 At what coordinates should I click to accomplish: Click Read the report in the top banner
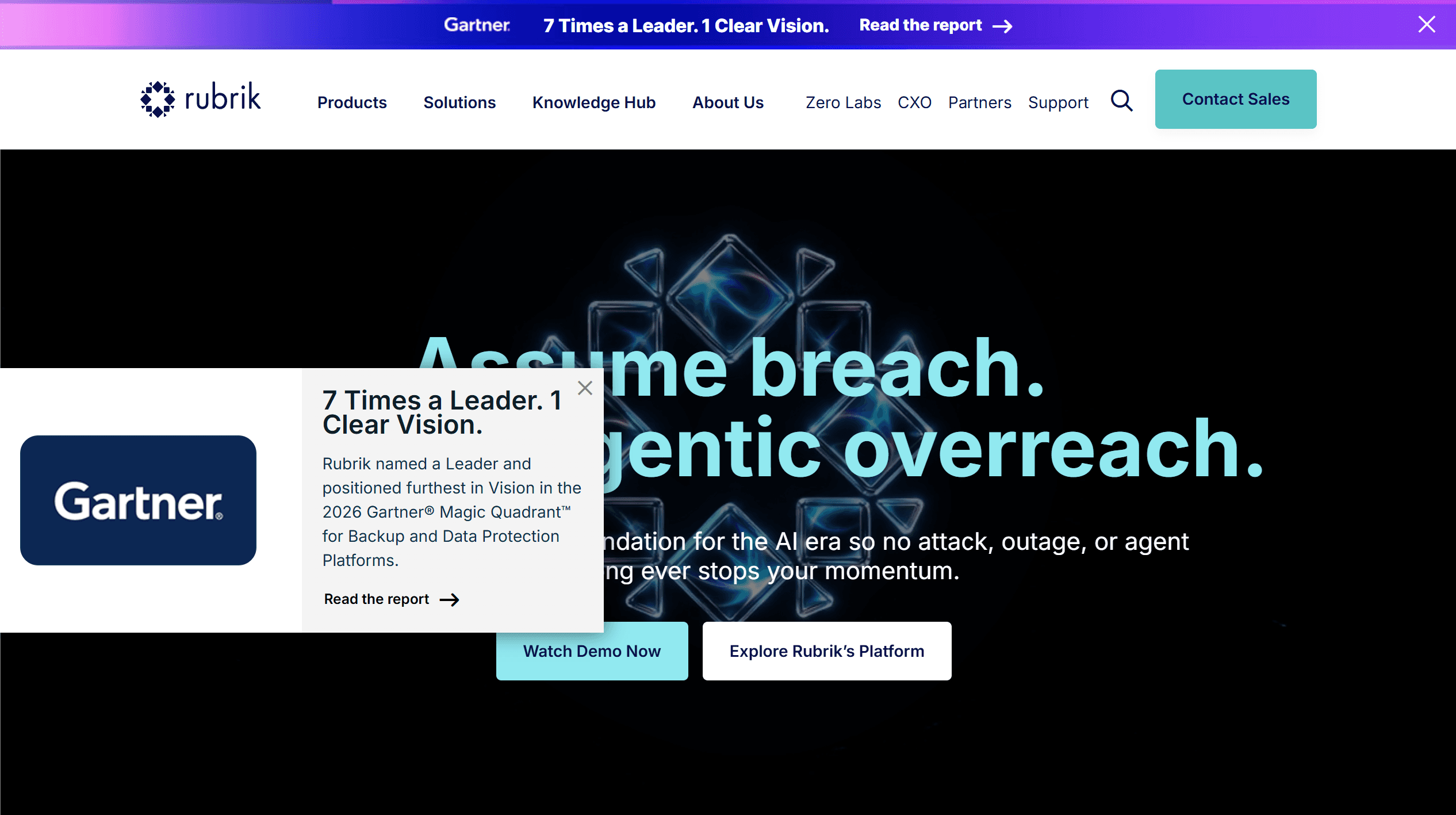[921, 25]
